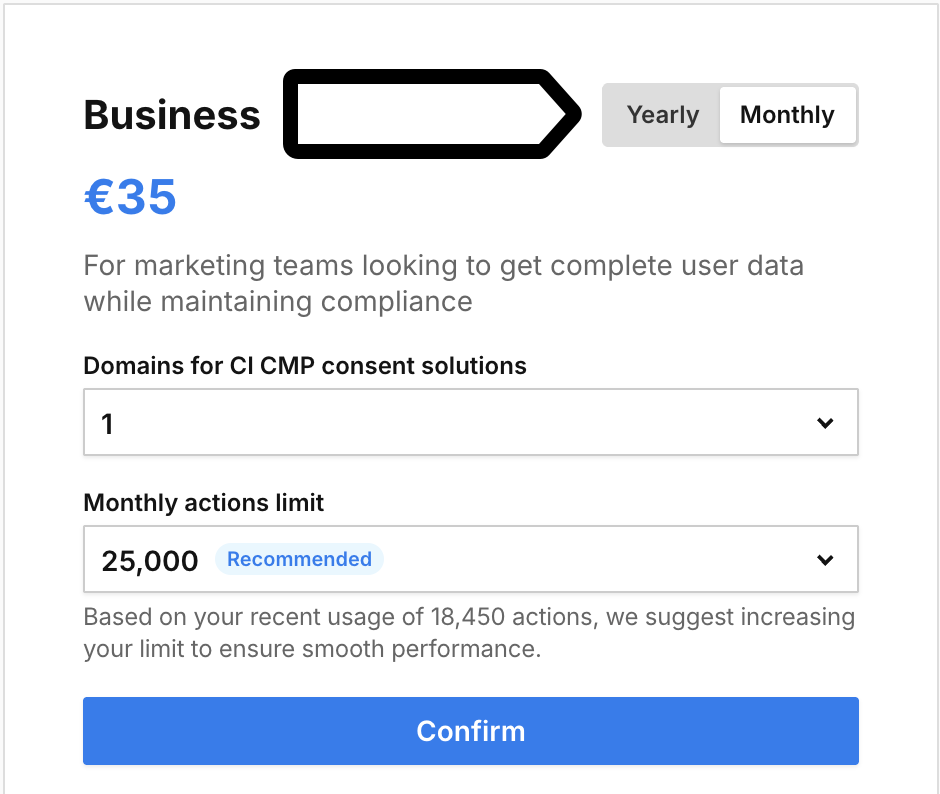Select the Yearly tab in the billing switcher
The image size is (940, 794).
click(662, 115)
